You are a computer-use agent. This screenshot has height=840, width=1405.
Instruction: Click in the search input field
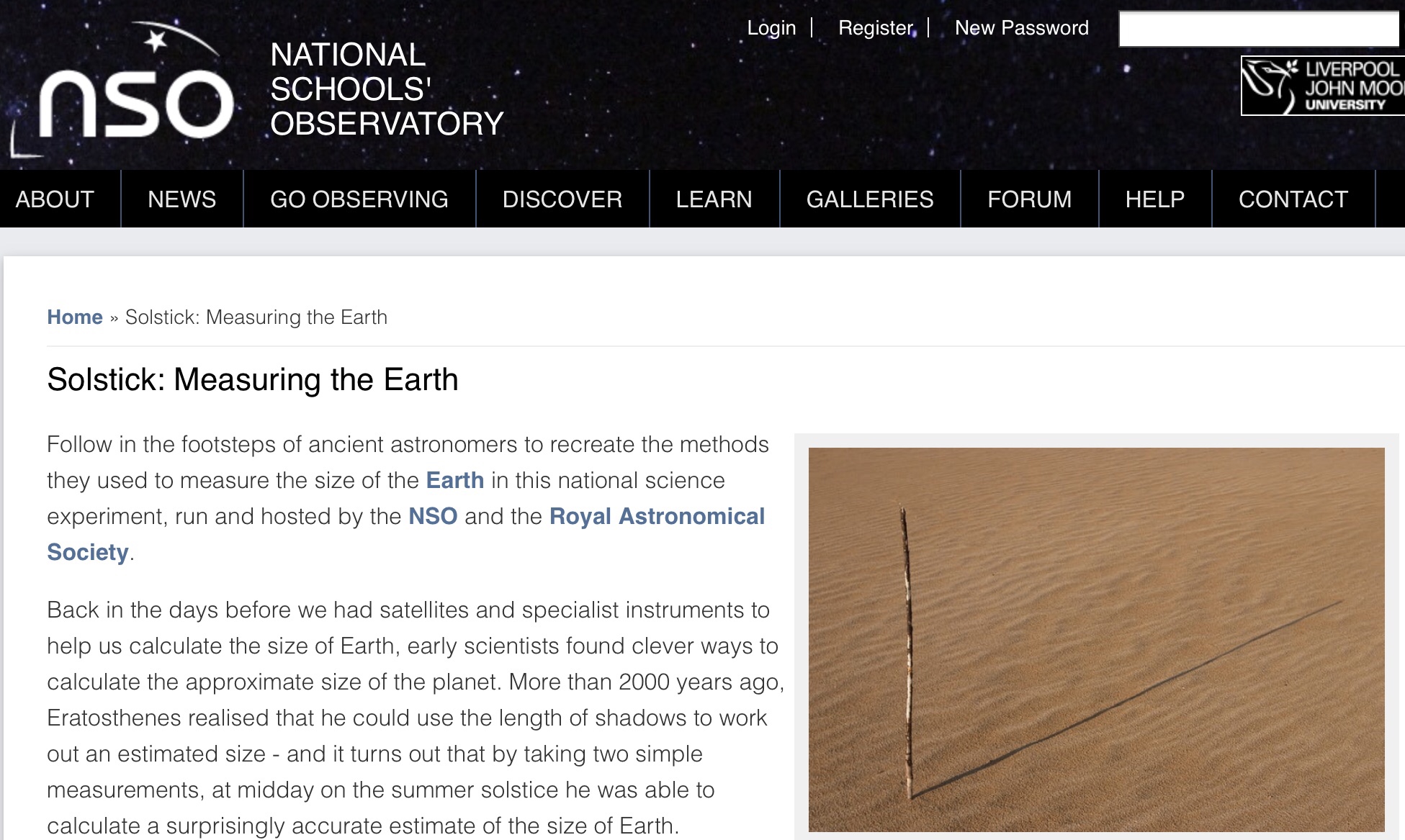point(1257,30)
